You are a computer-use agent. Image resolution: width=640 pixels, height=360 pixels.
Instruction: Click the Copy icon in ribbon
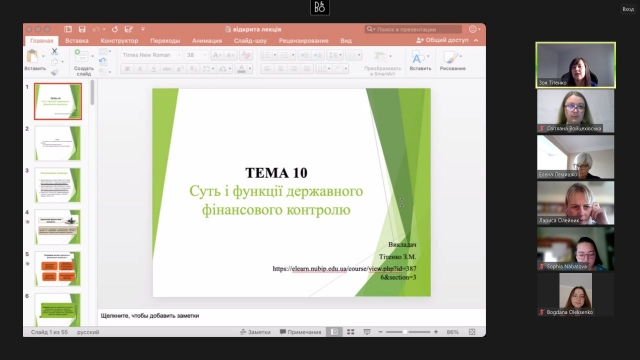click(x=54, y=62)
